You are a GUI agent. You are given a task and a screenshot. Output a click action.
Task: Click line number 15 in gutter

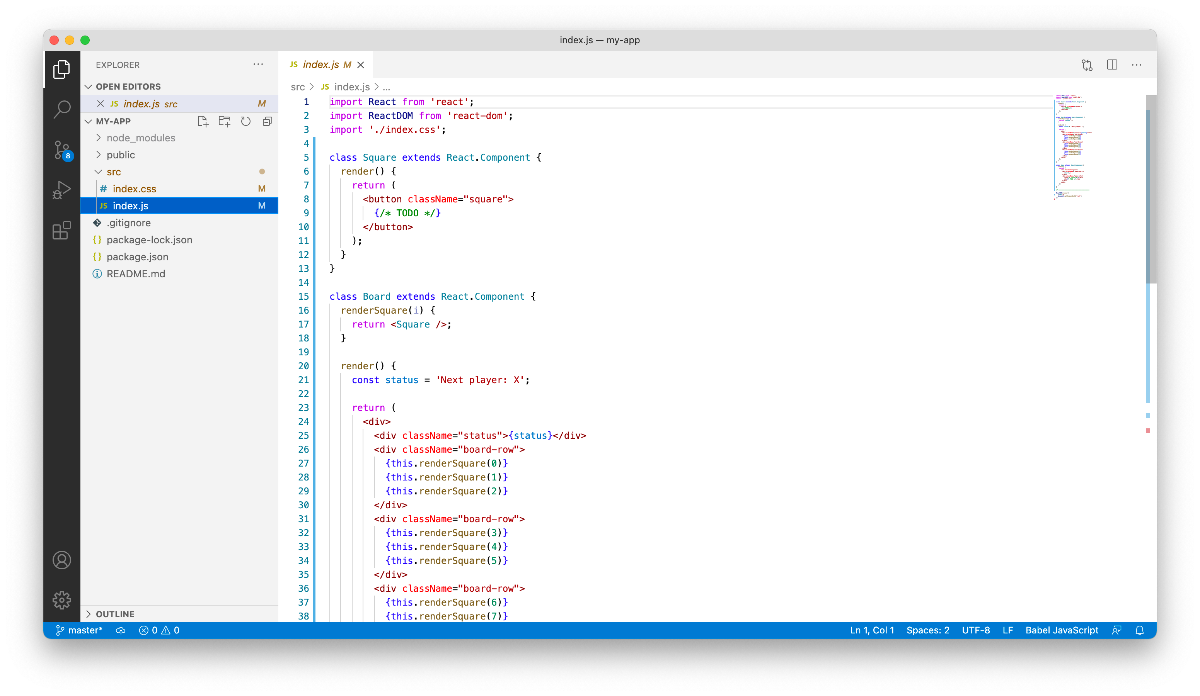(303, 296)
